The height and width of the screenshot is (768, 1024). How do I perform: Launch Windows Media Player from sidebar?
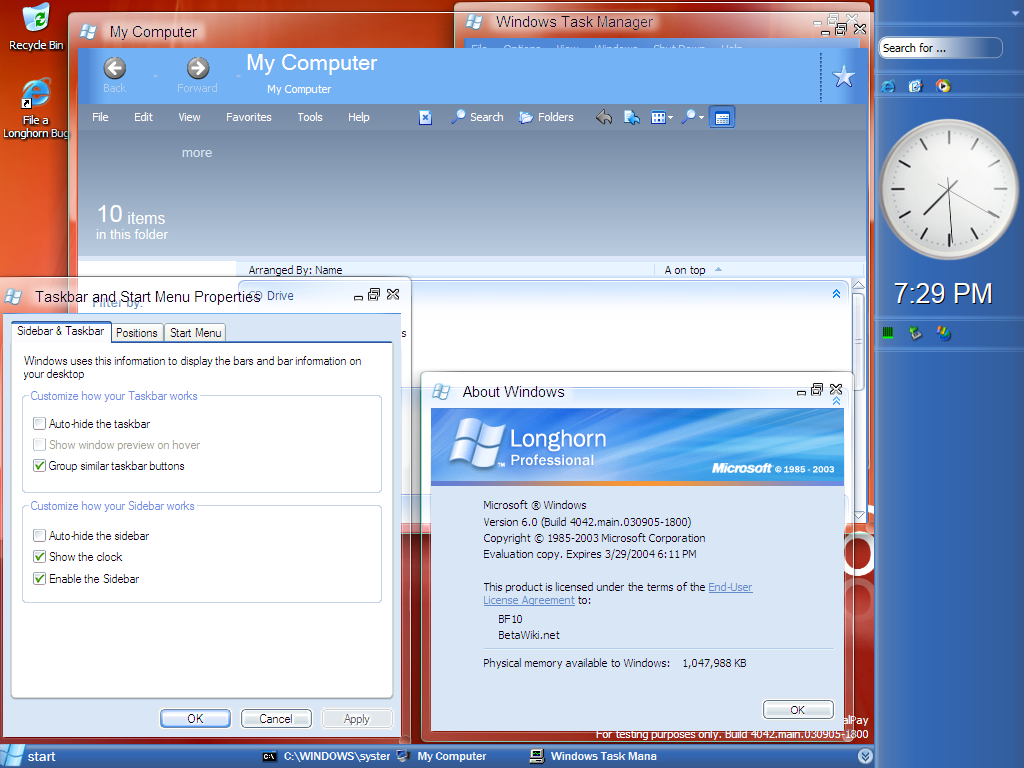943,86
